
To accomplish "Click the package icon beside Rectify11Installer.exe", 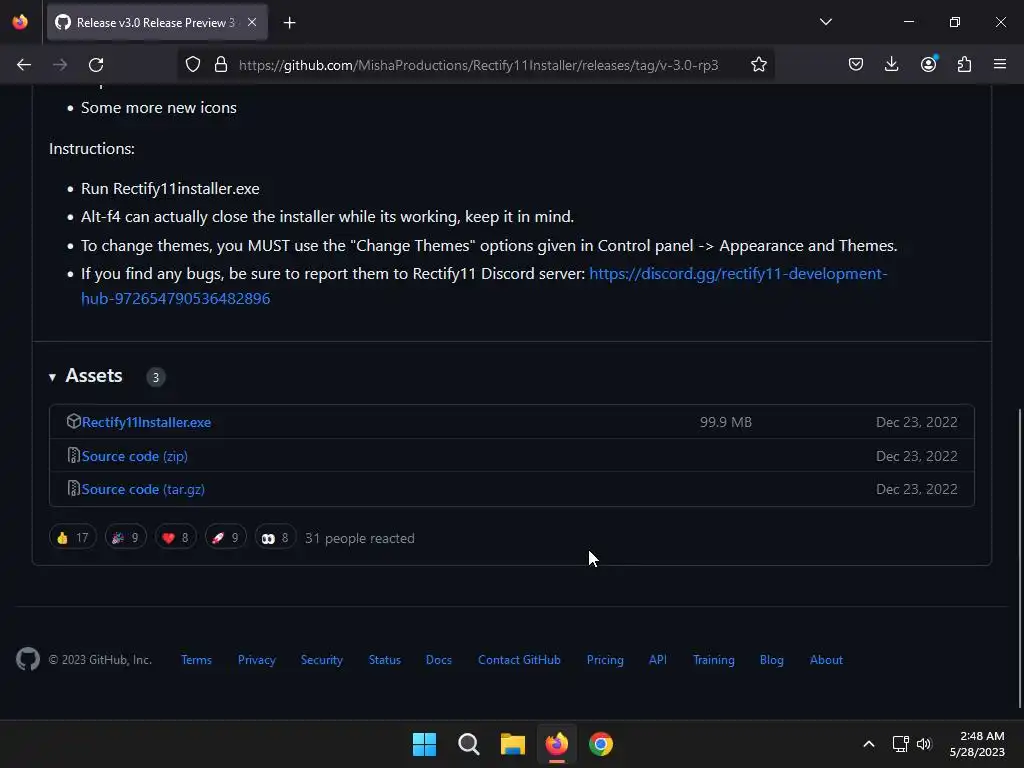I will pos(74,422).
